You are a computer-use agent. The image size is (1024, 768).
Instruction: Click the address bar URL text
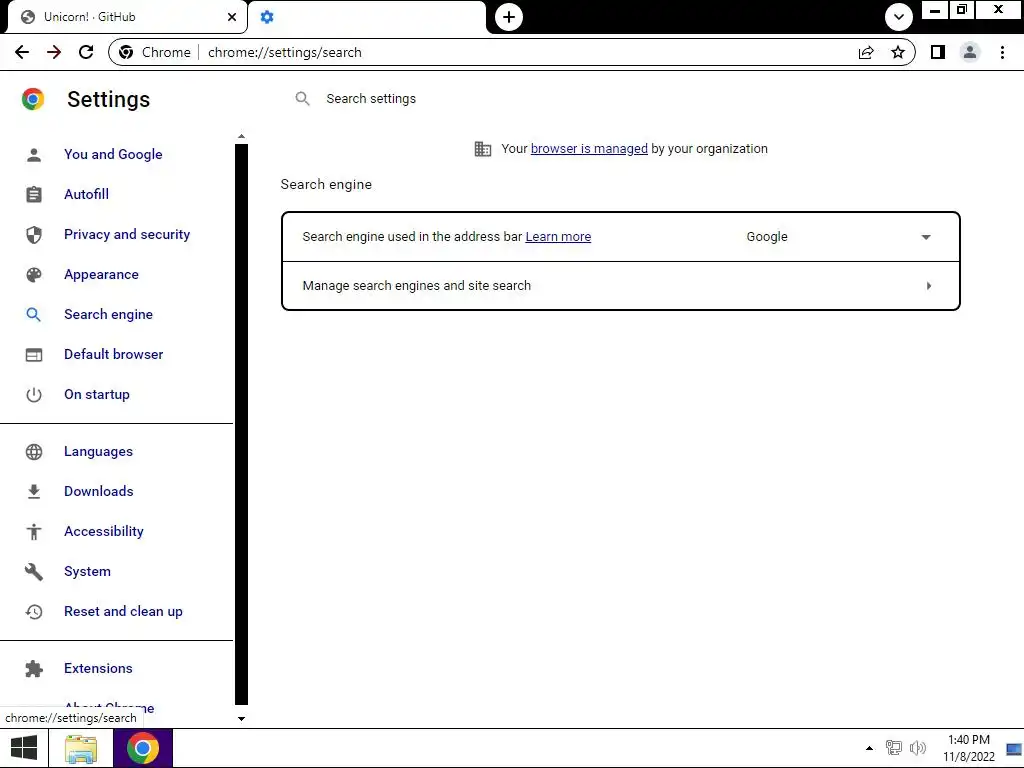click(285, 52)
